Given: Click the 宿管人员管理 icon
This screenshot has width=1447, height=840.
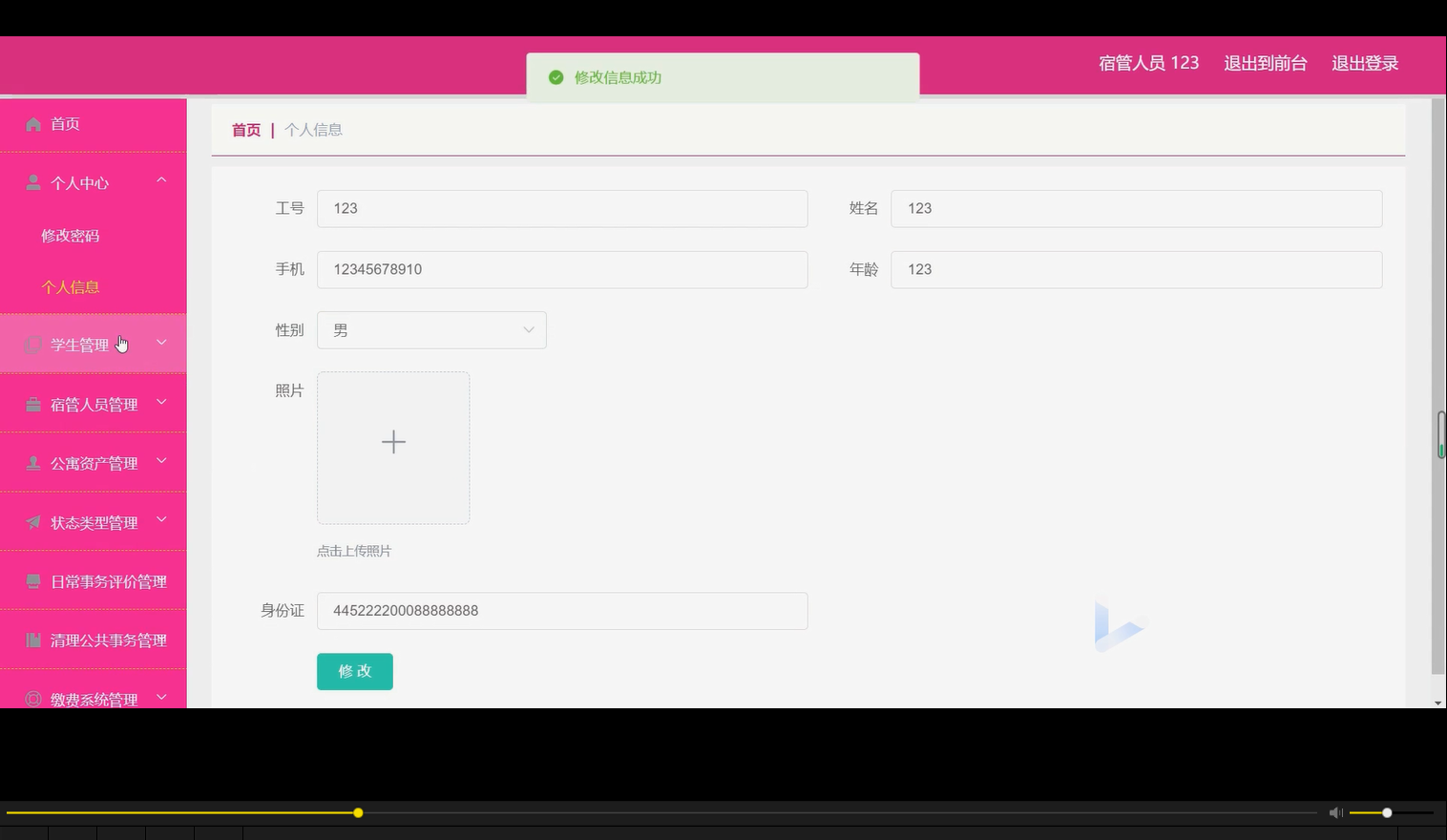Looking at the screenshot, I should 31,404.
